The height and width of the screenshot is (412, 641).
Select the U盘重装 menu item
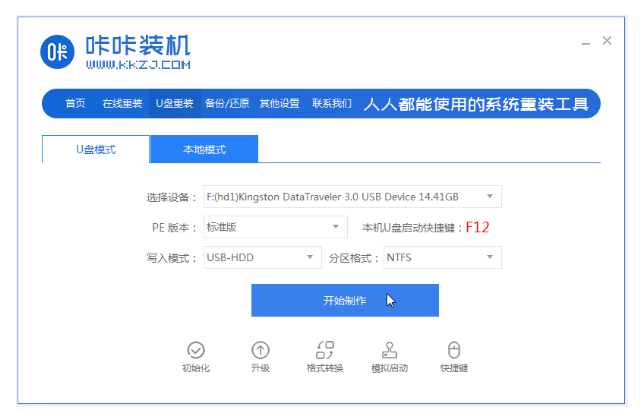pos(175,103)
